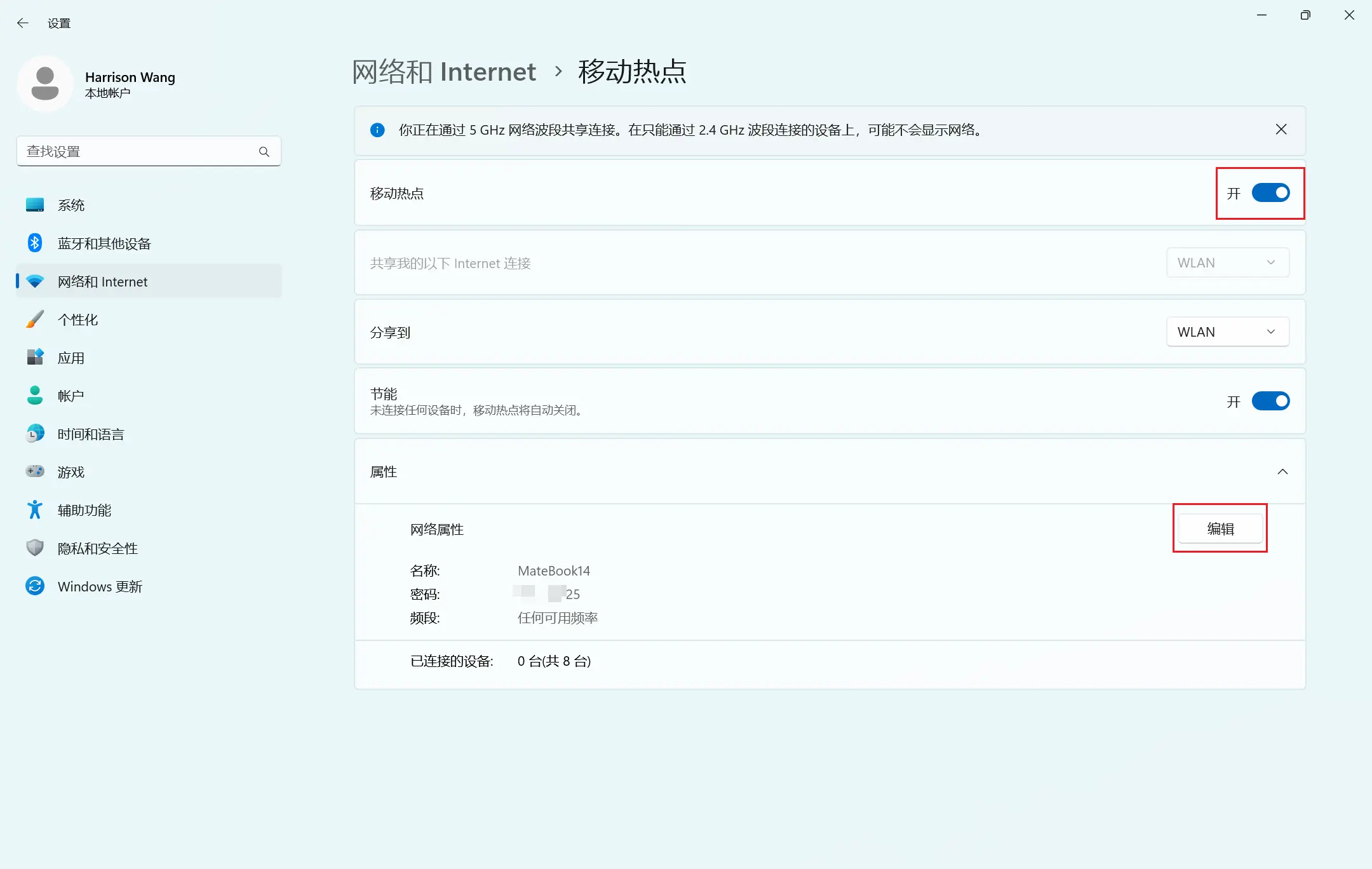
Task: Click the blue info icon in banner
Action: click(x=377, y=130)
